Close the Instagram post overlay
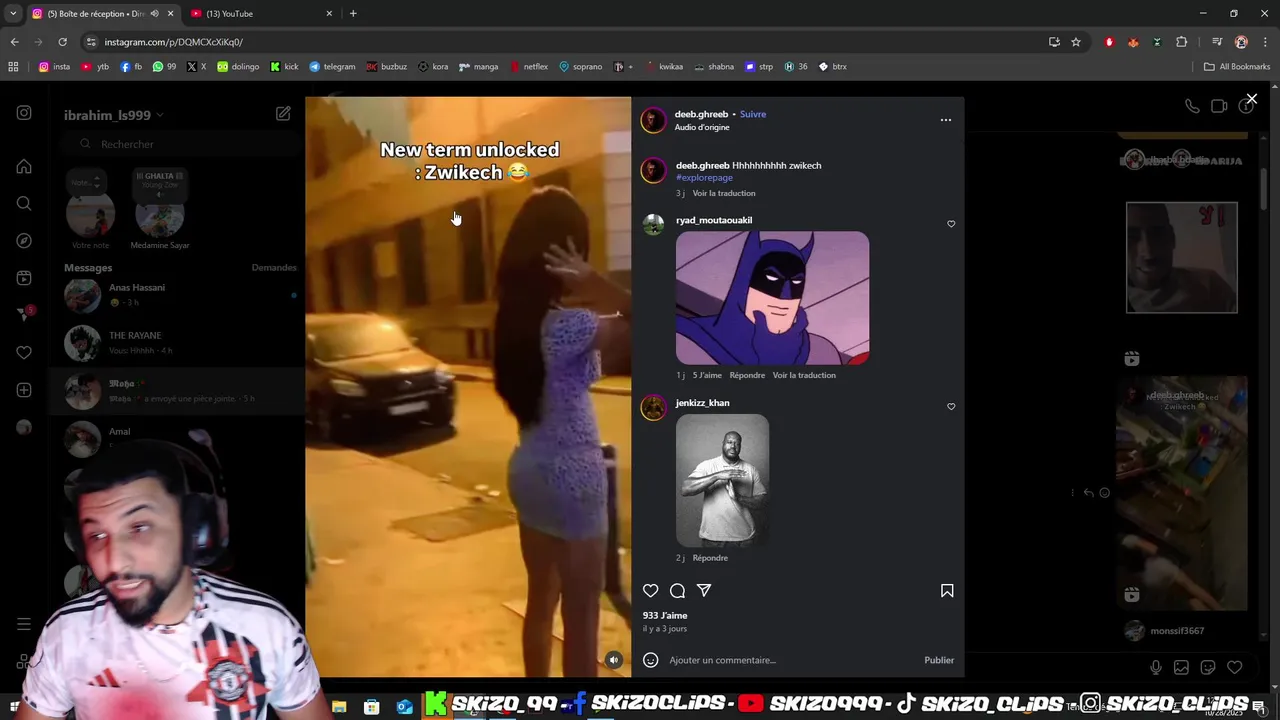Image resolution: width=1280 pixels, height=720 pixels. tap(1251, 99)
